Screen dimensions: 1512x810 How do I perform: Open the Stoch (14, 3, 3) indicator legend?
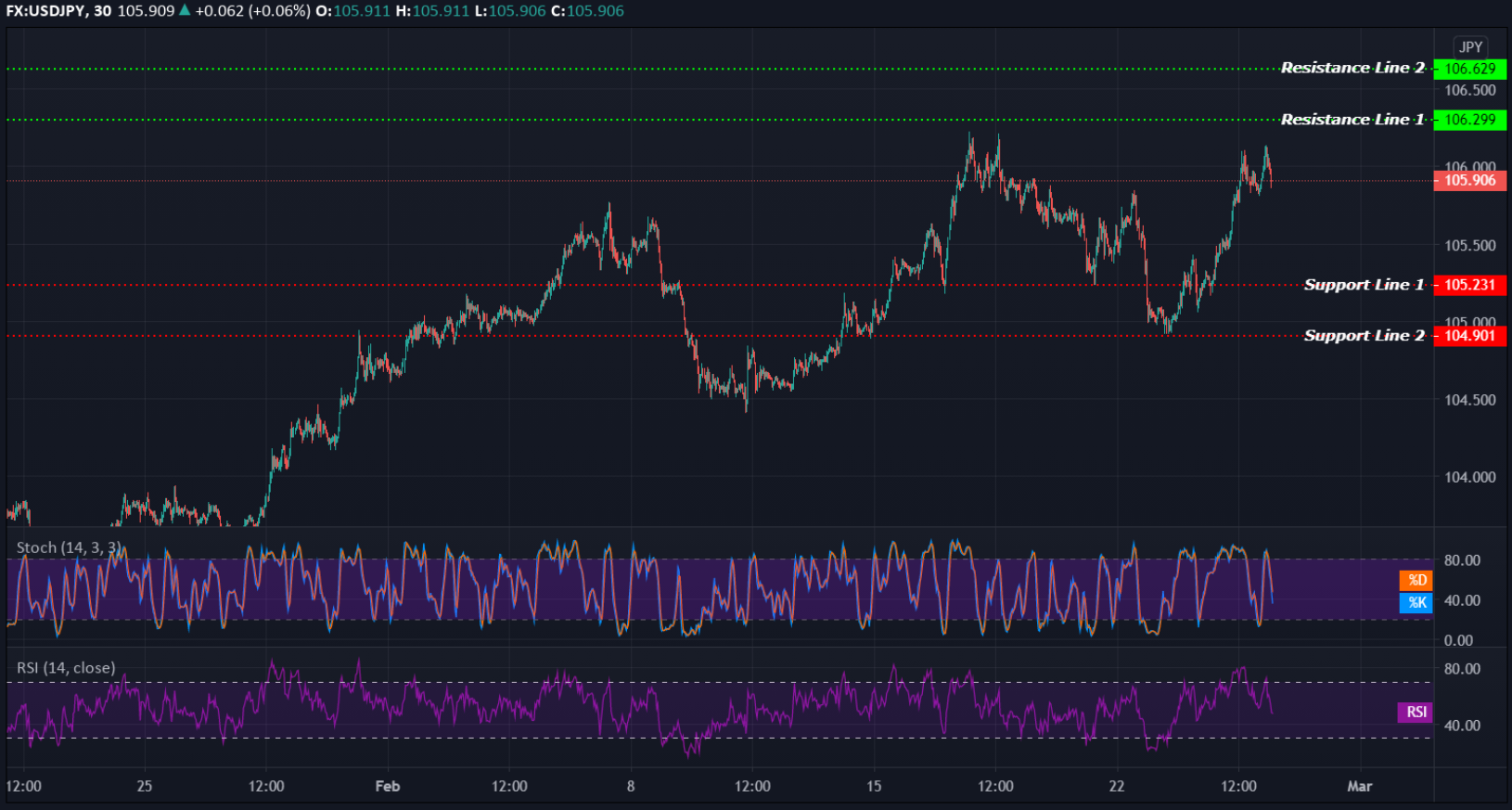pyautogui.click(x=69, y=547)
